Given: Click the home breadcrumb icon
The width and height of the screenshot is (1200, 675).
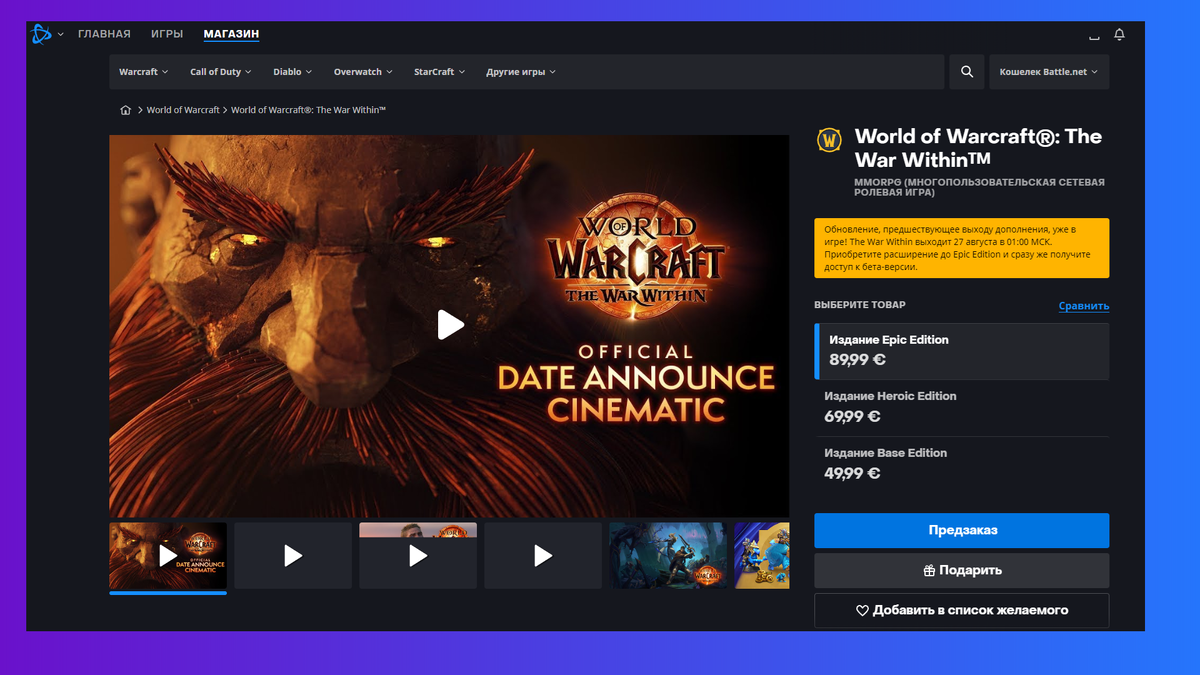Looking at the screenshot, I should pyautogui.click(x=125, y=110).
